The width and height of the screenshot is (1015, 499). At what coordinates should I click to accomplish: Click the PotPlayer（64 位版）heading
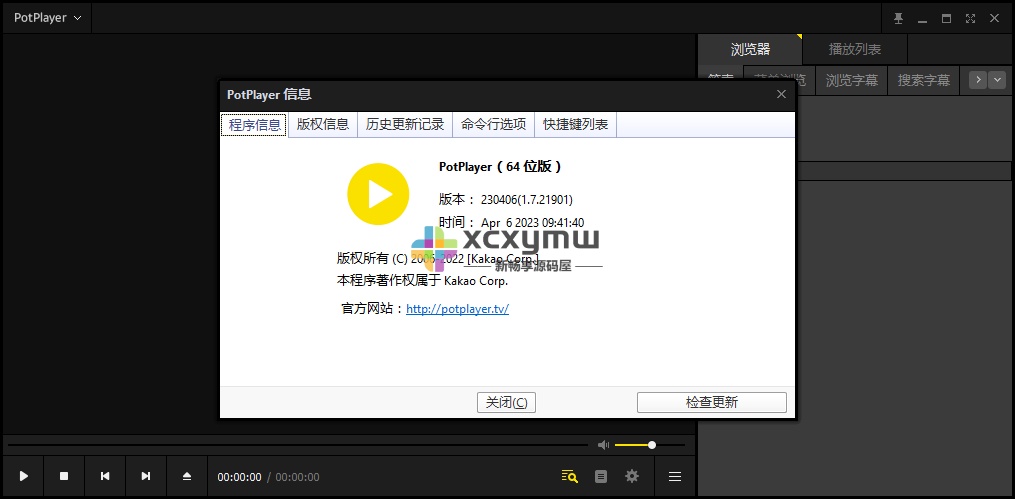point(500,167)
